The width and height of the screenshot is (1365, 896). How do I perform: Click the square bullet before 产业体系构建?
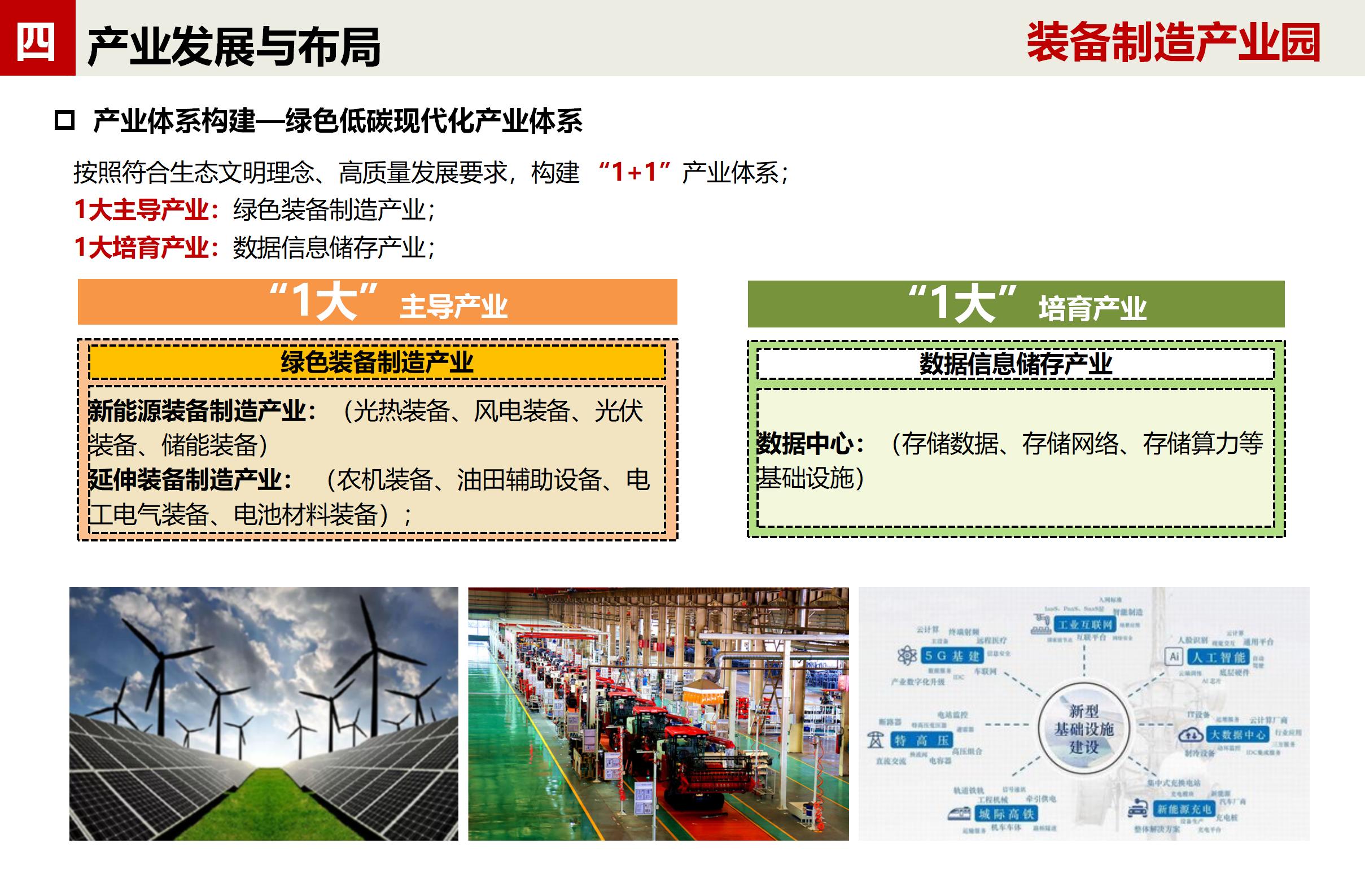[x=64, y=121]
